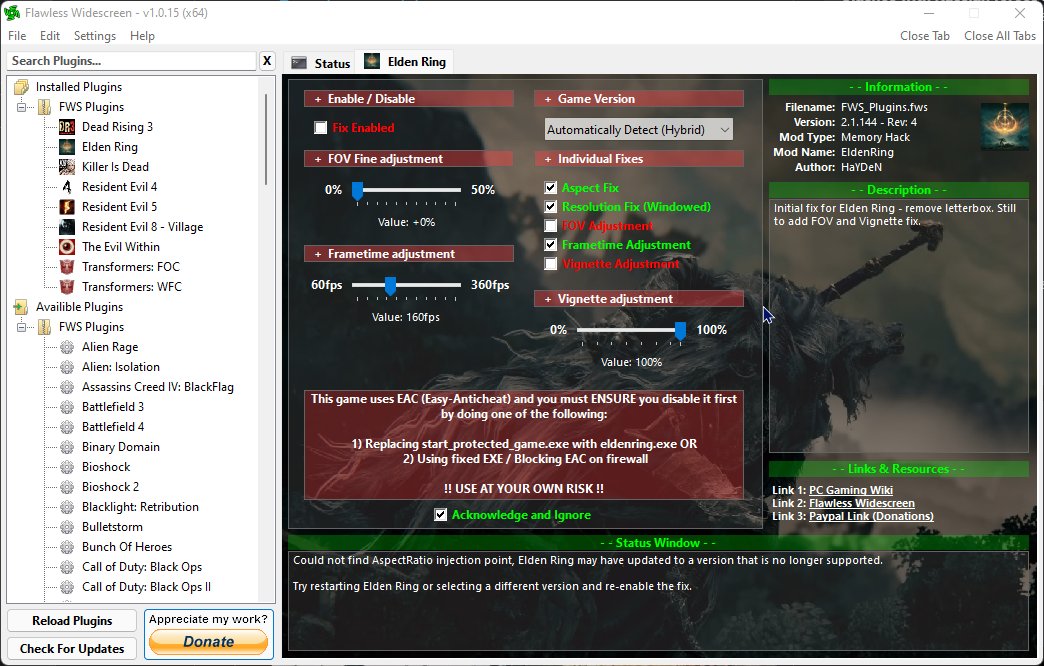Click the Killer Is Dead plugin icon
The image size is (1044, 666).
point(67,166)
